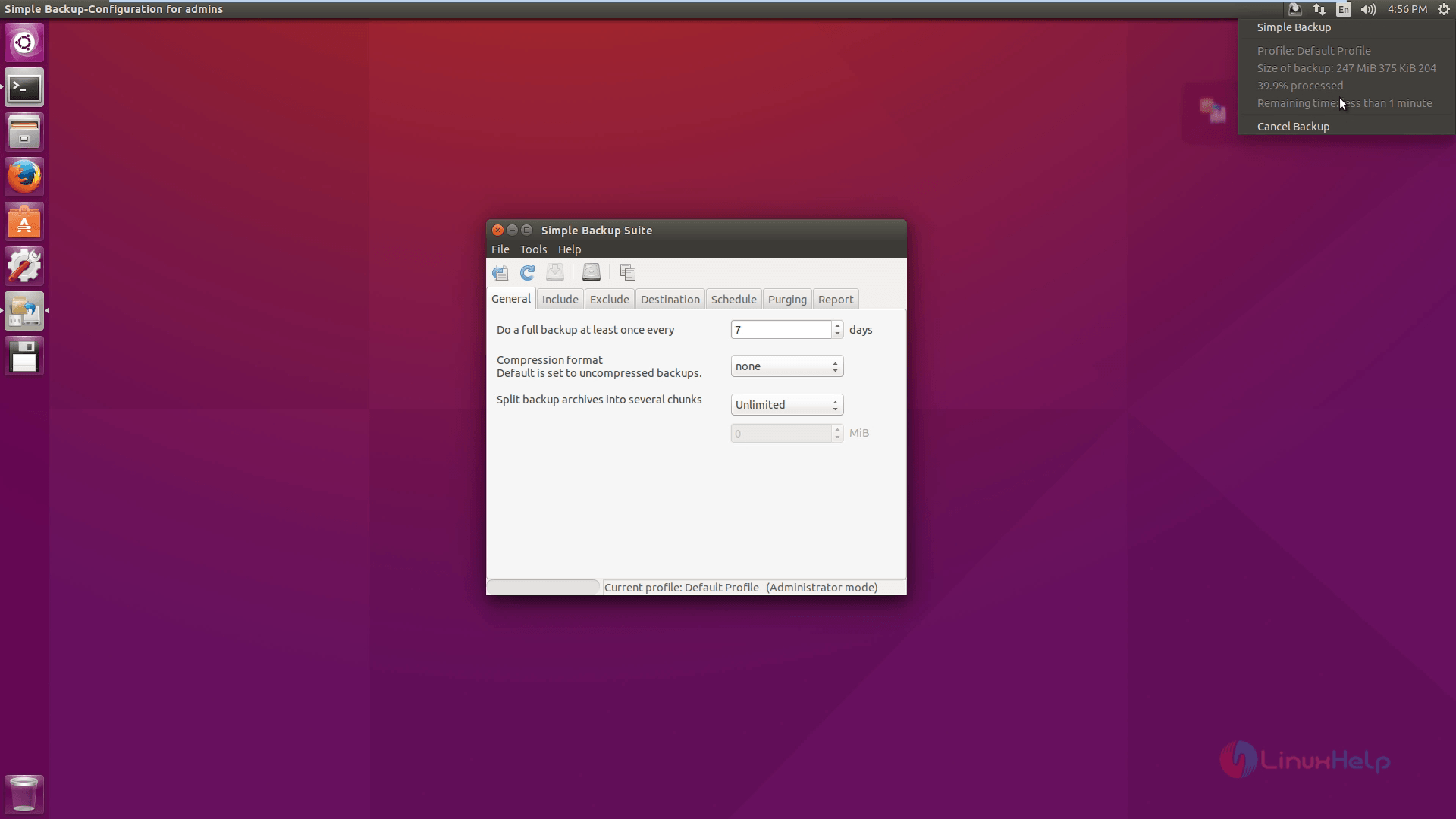Click the Remaining time menu line
1456x819 pixels.
coord(1345,103)
